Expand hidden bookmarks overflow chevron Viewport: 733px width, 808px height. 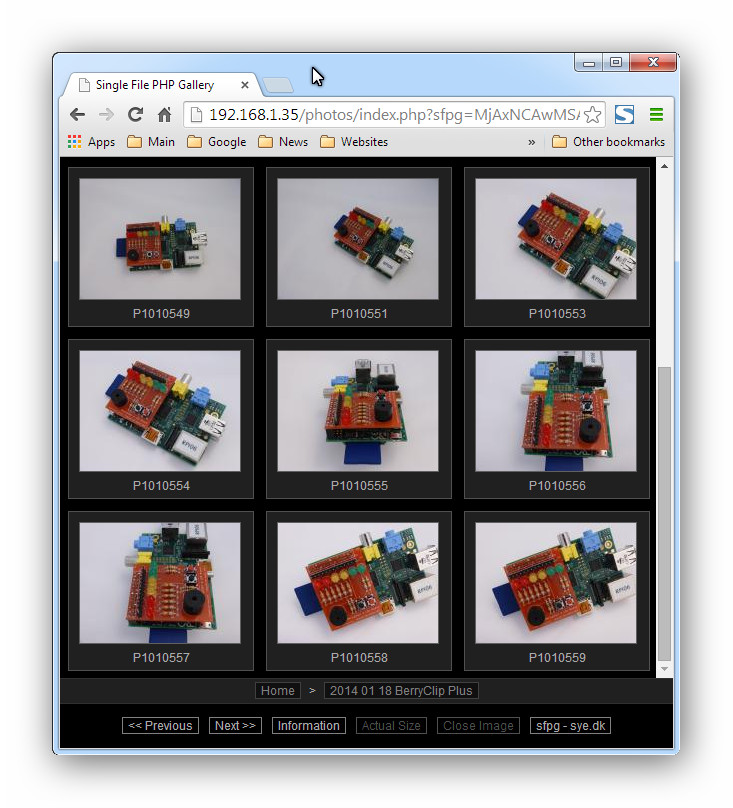click(x=531, y=142)
